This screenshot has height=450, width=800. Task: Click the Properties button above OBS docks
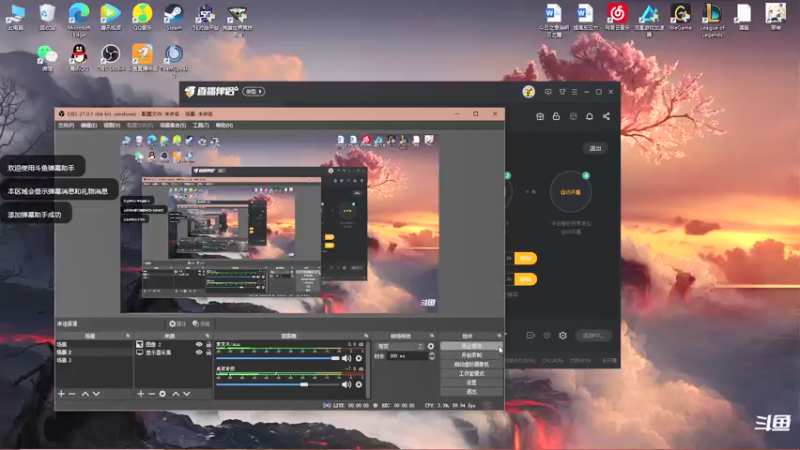tap(177, 323)
